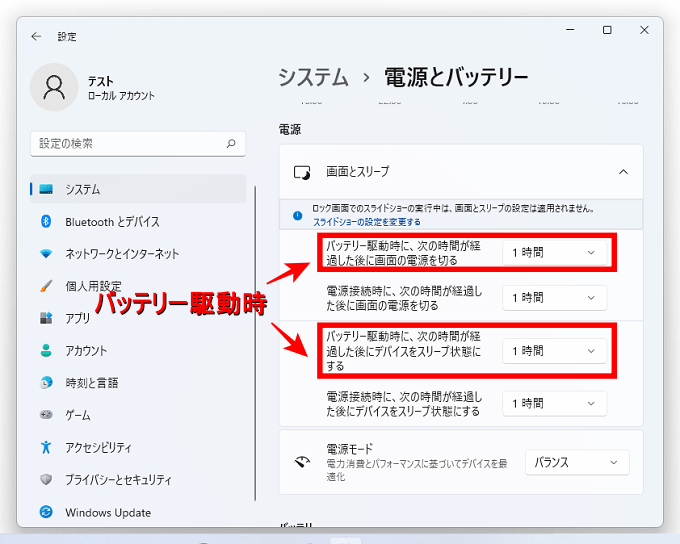The image size is (680, 544).
Task: Click the search magnifier icon
Action: 231,144
